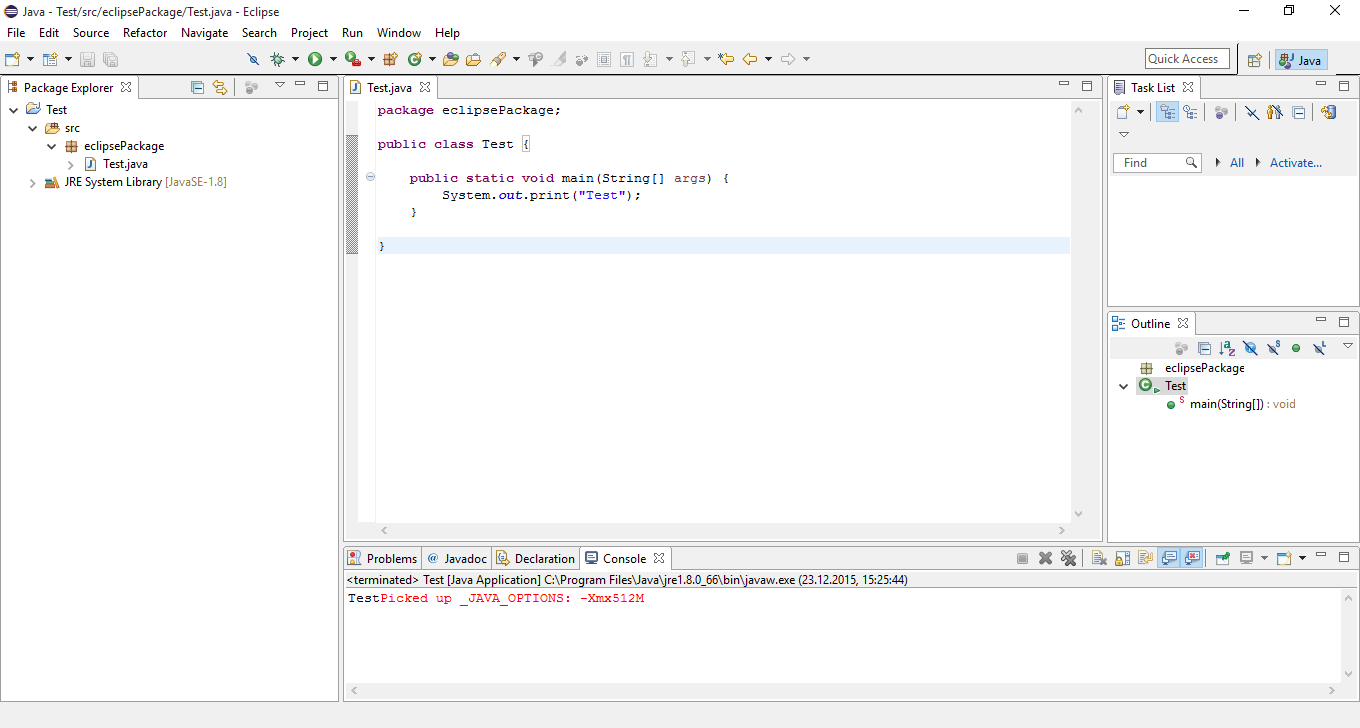
Task: Click Remove All Terminated Launches in Console
Action: 1068,558
